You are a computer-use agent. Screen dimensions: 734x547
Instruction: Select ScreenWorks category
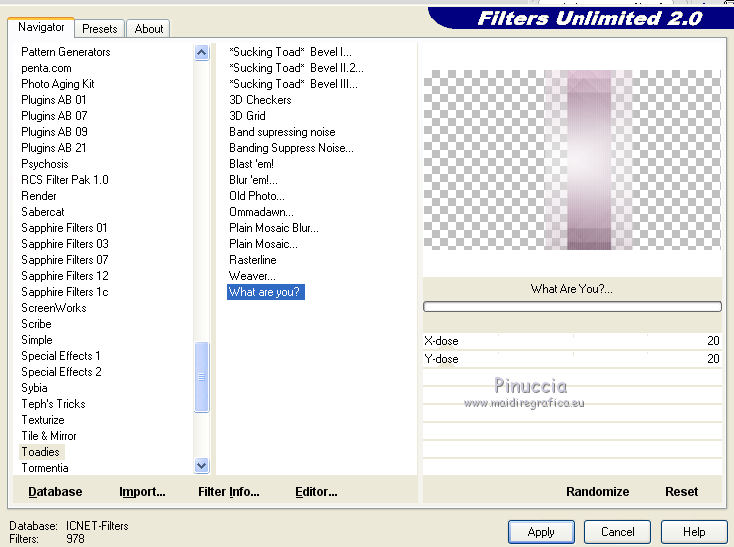point(53,308)
